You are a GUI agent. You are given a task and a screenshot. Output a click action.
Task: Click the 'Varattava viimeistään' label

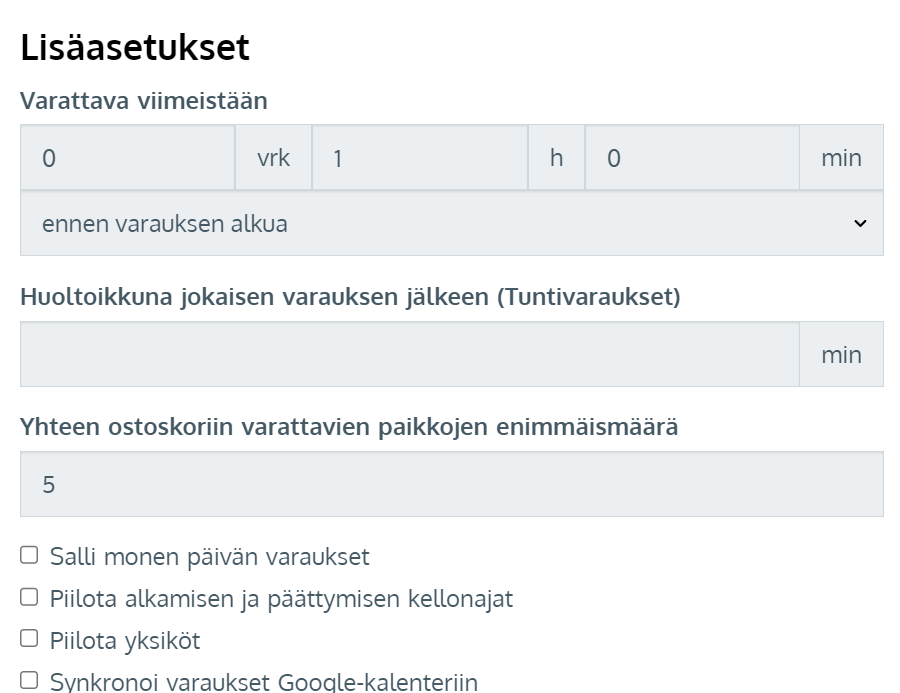click(x=143, y=101)
